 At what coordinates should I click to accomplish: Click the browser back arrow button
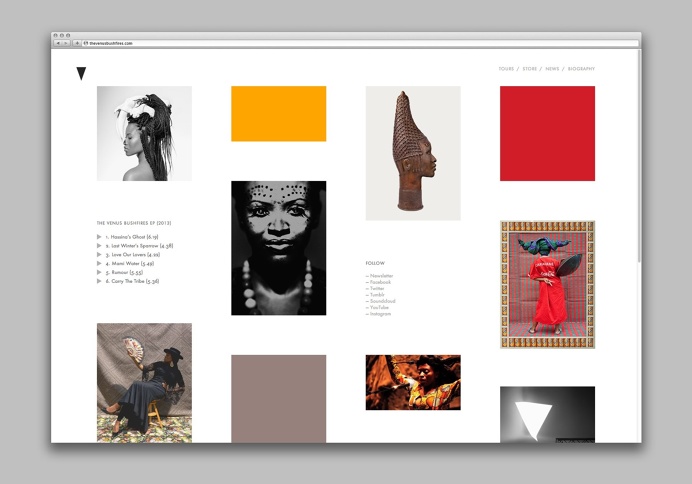pyautogui.click(x=58, y=43)
